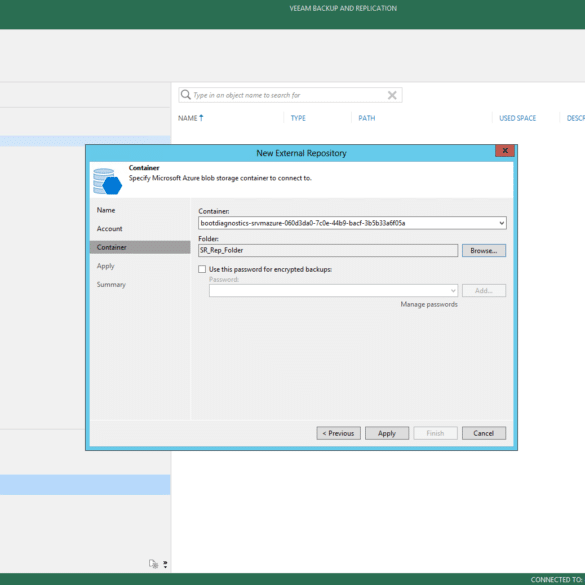585x585 pixels.
Task: Sort by the USED SPACE column header
Action: tap(517, 118)
